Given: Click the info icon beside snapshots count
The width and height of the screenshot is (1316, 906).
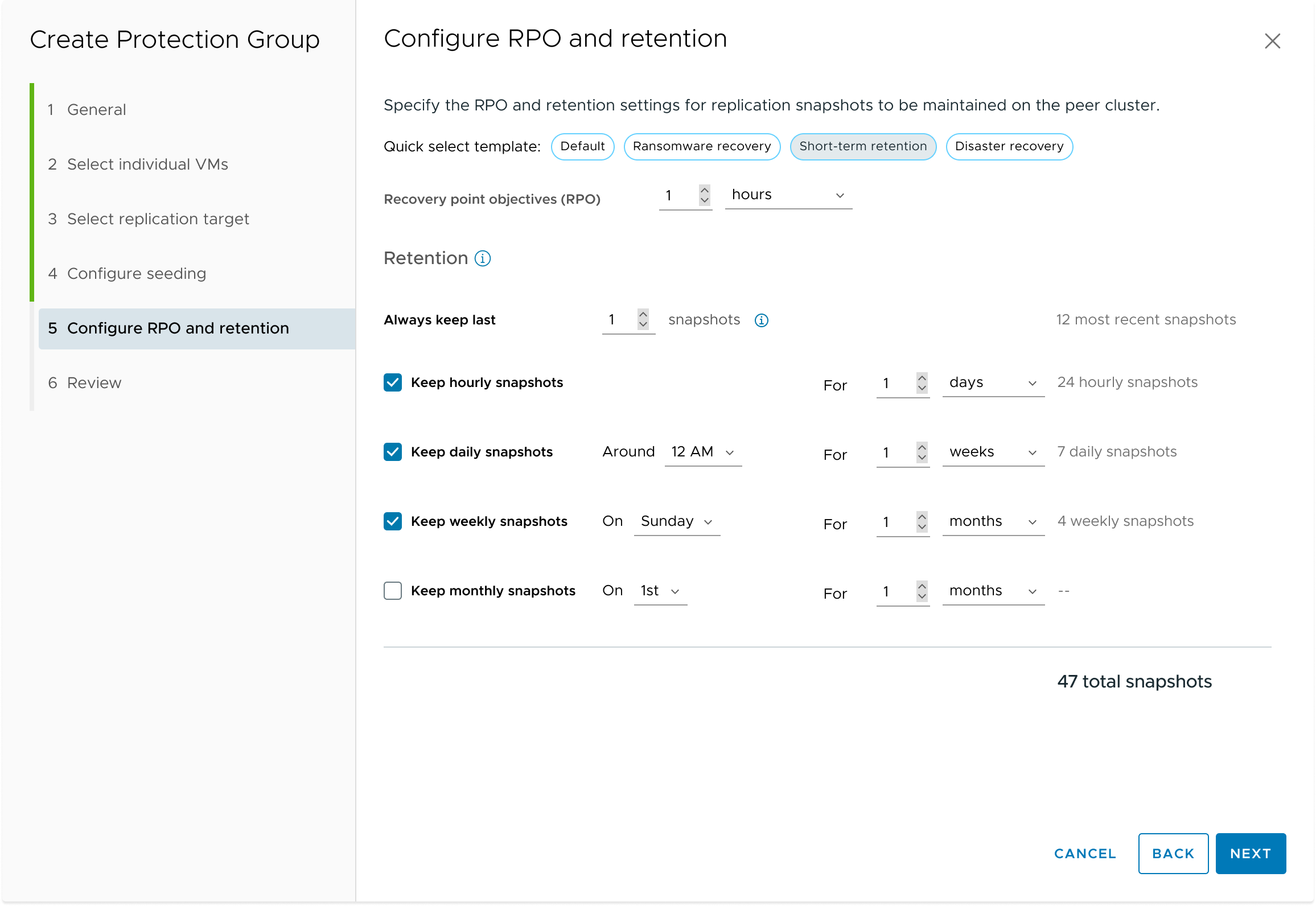Looking at the screenshot, I should [761, 320].
